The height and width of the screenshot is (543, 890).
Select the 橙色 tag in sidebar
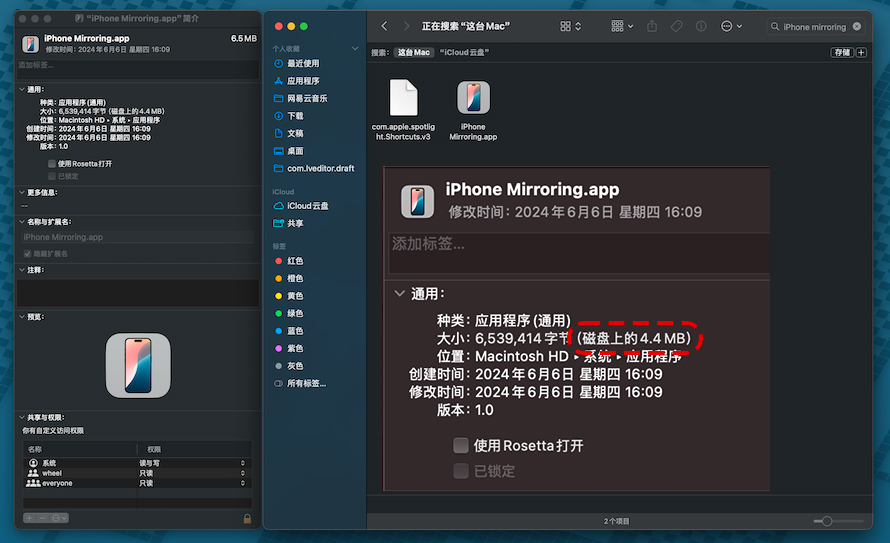(295, 278)
